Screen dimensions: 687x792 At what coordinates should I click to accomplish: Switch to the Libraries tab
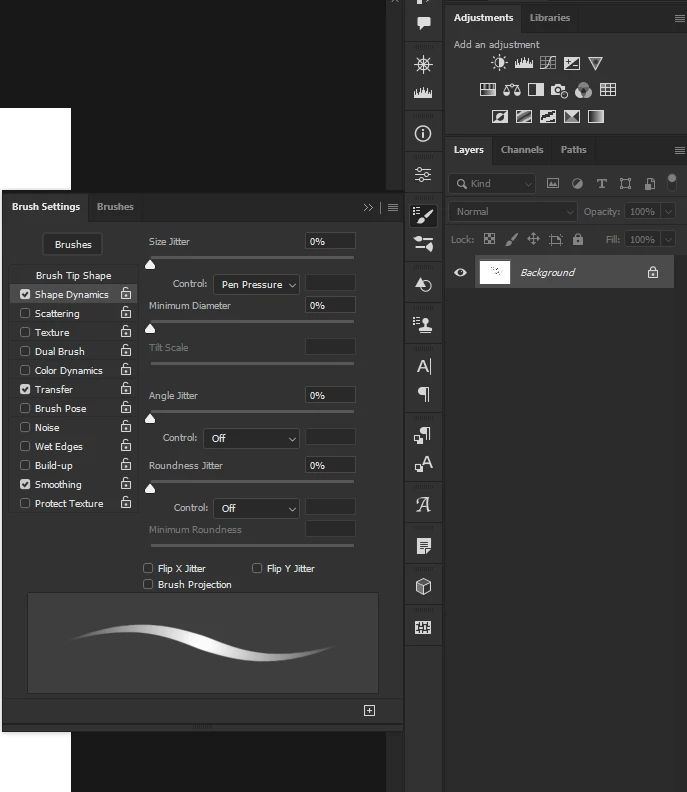pyautogui.click(x=550, y=18)
